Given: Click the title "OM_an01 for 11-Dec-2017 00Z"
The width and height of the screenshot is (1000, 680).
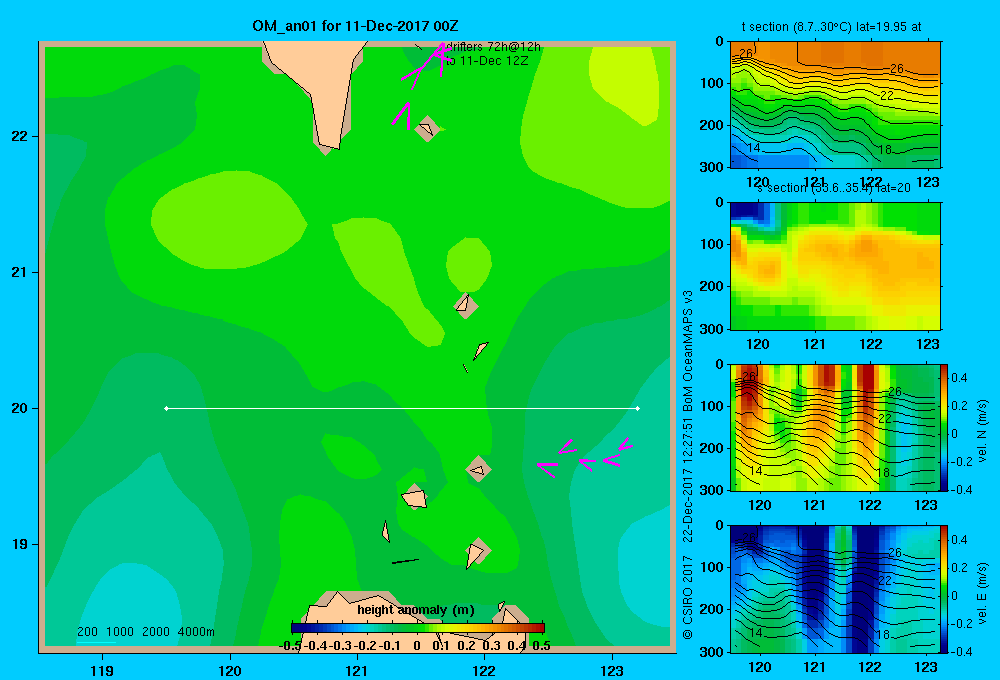Looking at the screenshot, I should (x=355, y=26).
